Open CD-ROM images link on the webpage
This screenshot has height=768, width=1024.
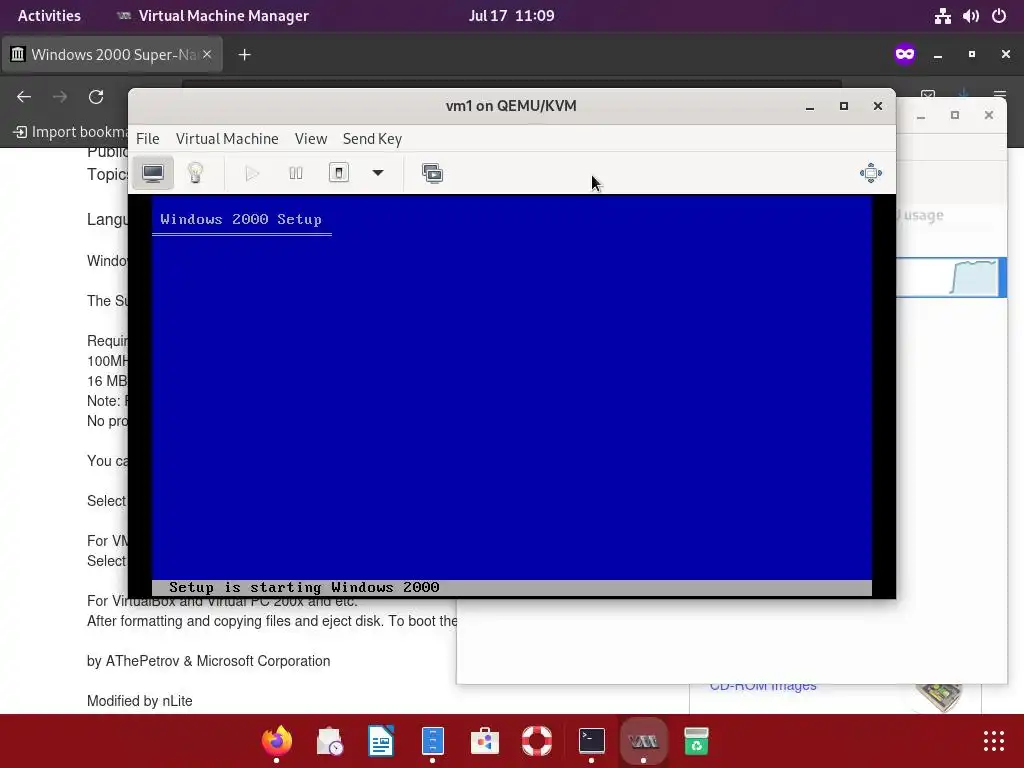(x=763, y=686)
